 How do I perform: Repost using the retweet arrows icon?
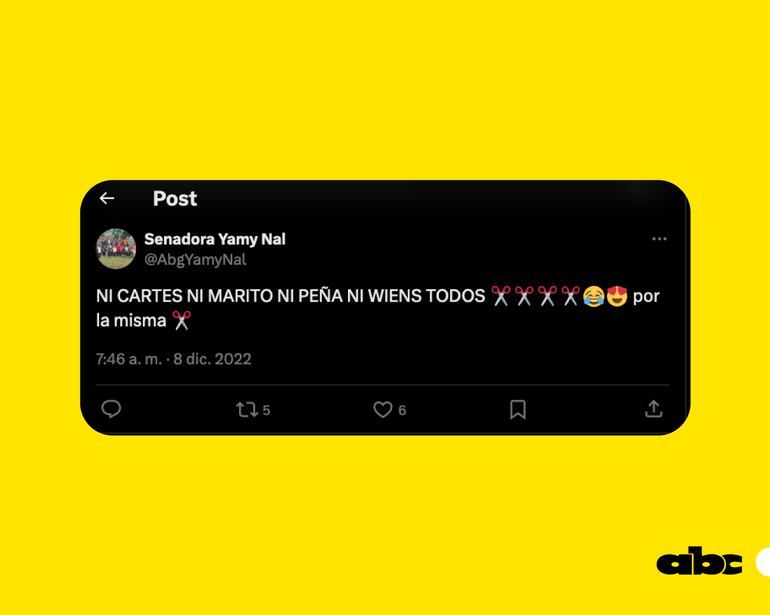pos(247,410)
